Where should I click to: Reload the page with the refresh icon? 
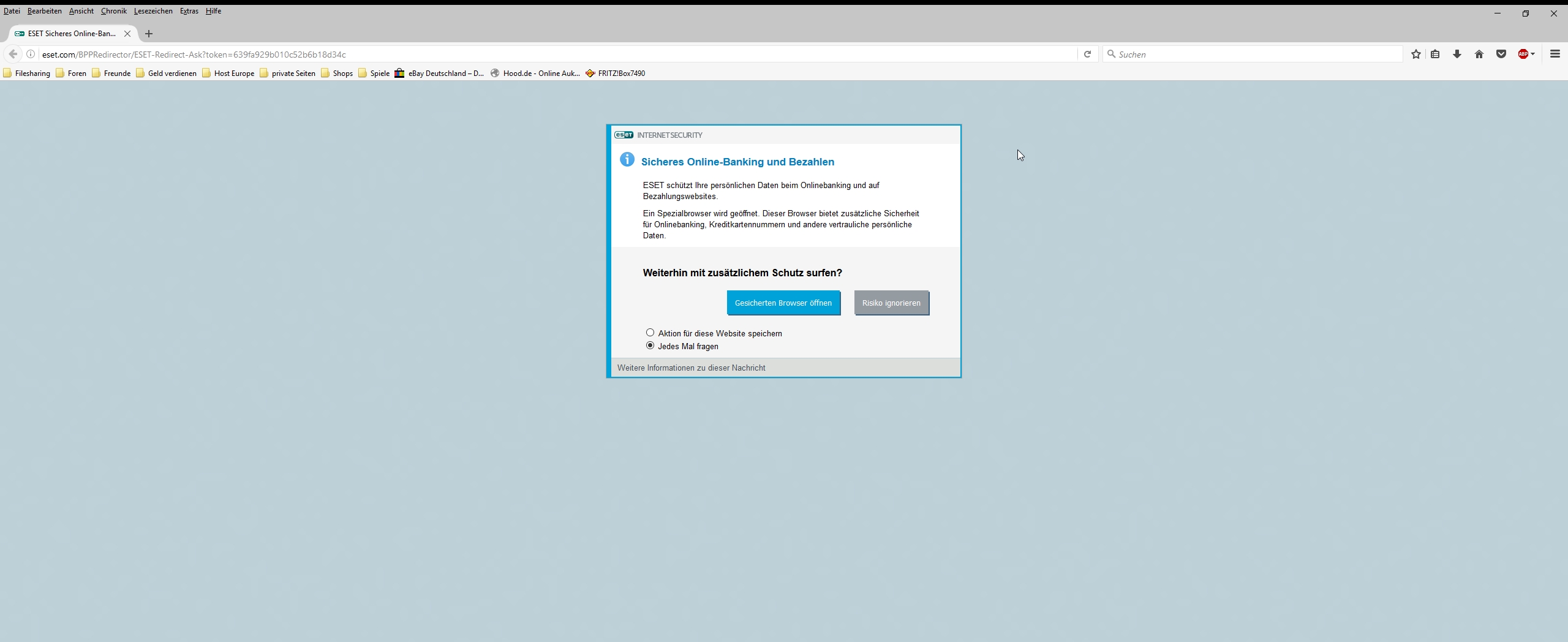1087,54
